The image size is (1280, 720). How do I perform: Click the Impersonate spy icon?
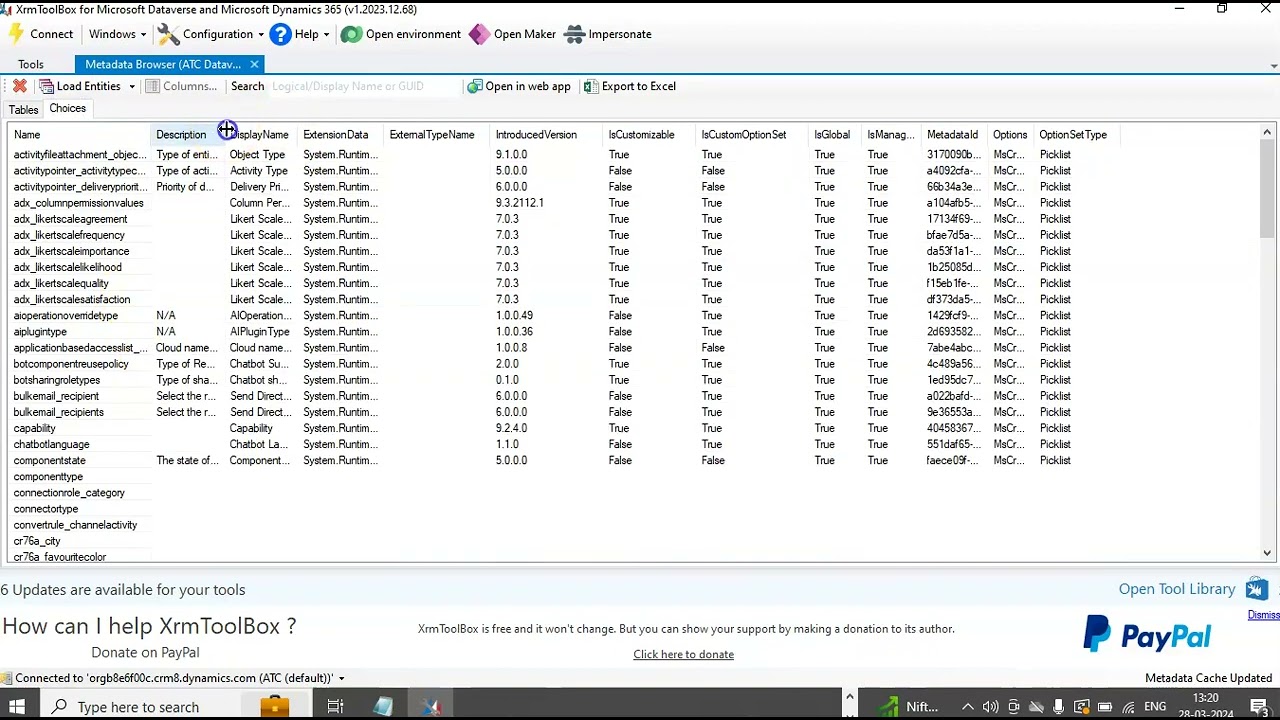(574, 34)
